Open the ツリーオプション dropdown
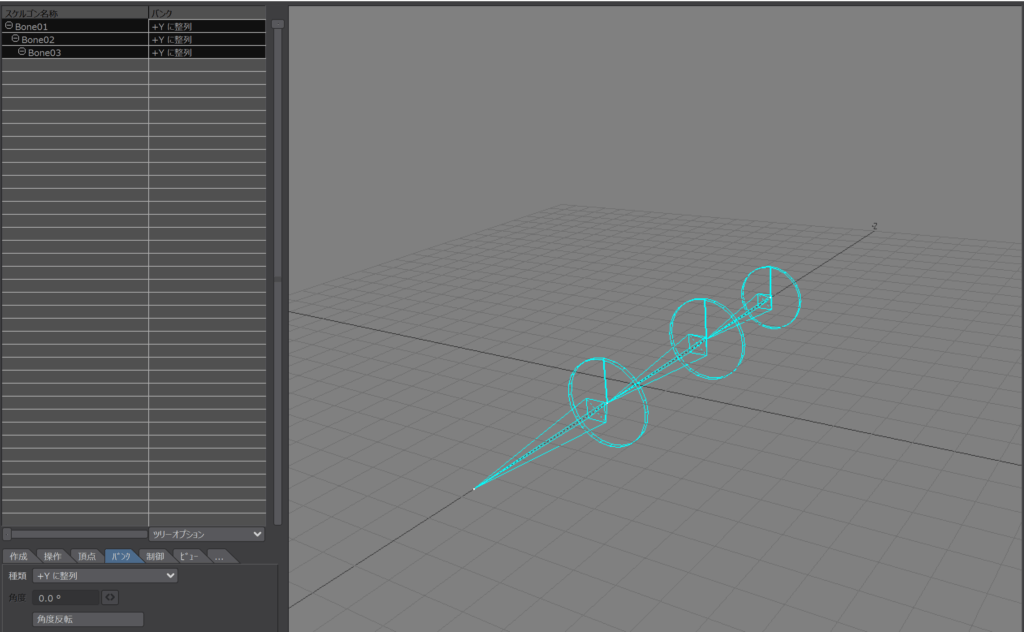 coord(206,534)
